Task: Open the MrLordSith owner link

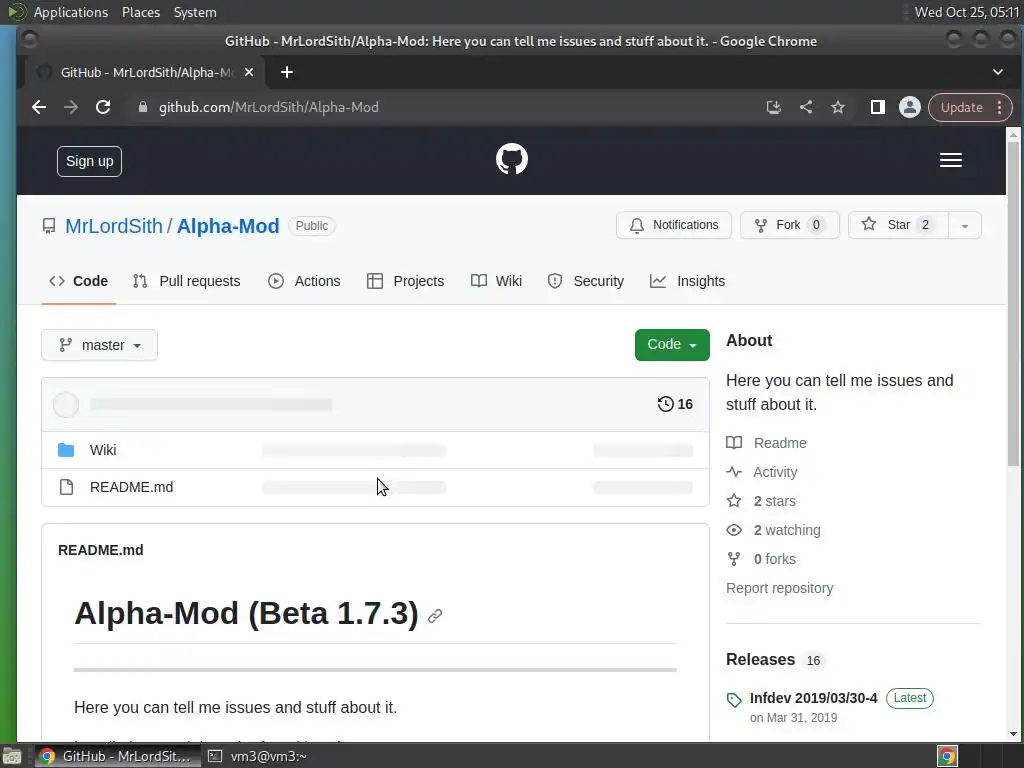Action: (114, 226)
